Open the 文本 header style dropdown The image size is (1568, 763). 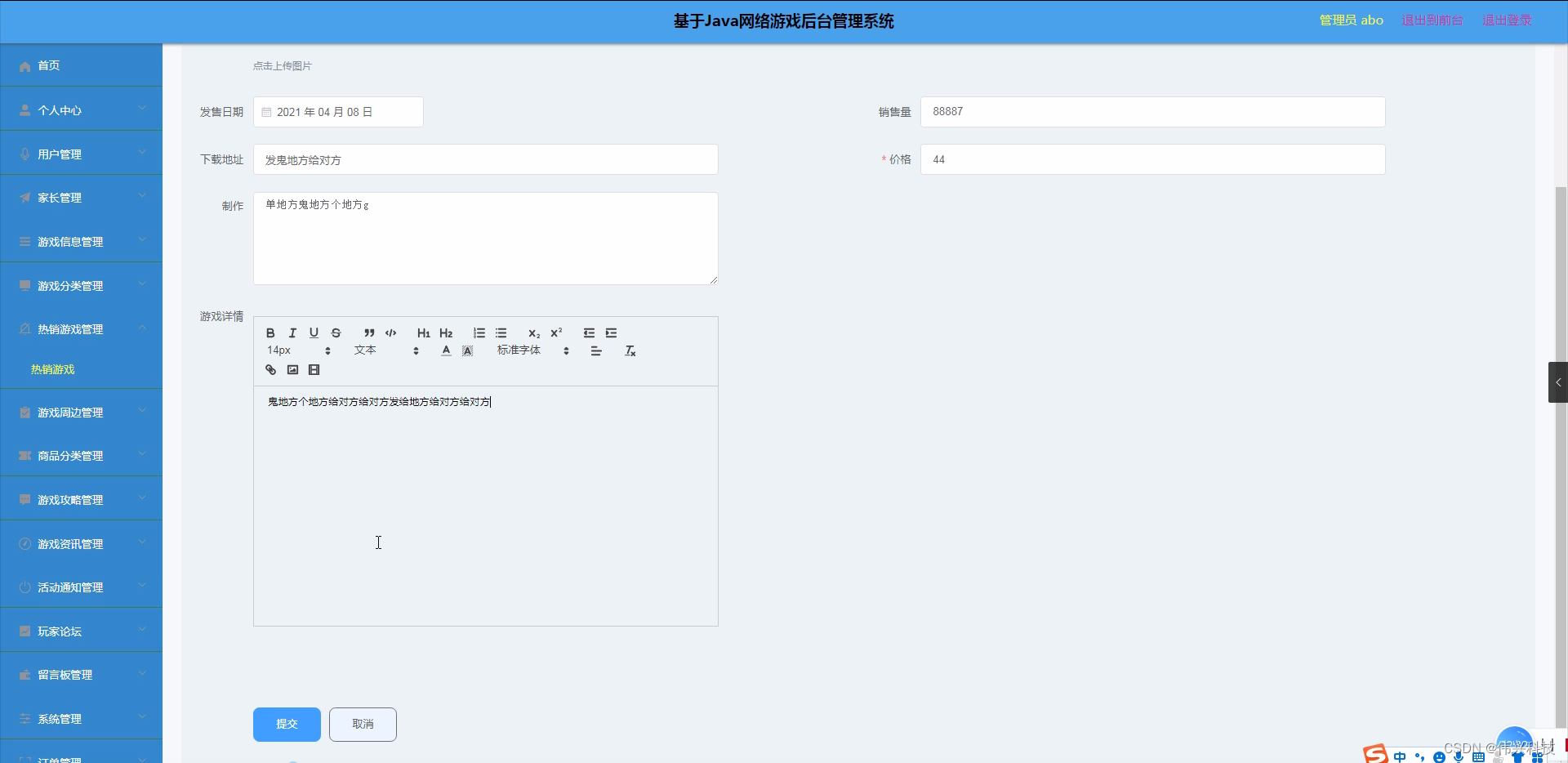386,350
